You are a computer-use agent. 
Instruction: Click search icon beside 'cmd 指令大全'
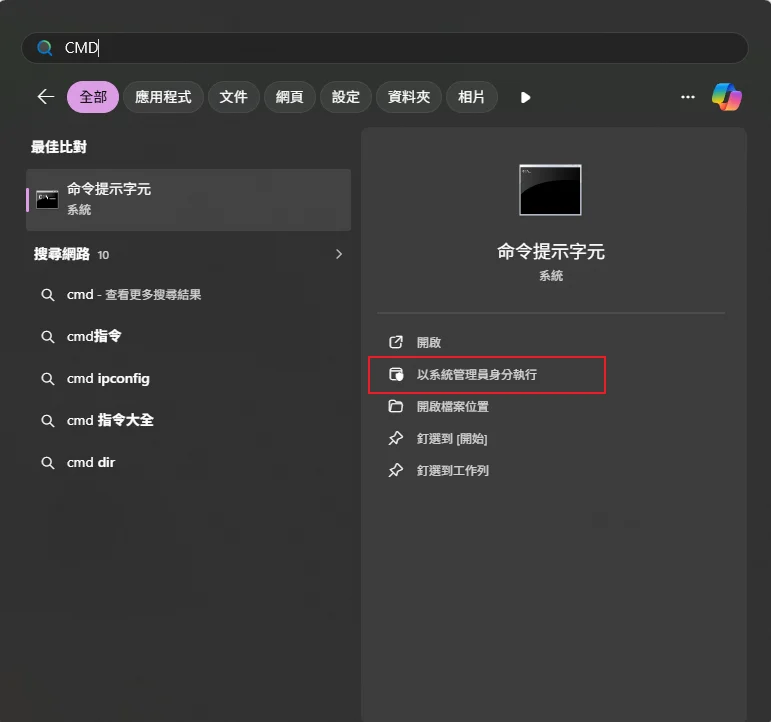48,421
